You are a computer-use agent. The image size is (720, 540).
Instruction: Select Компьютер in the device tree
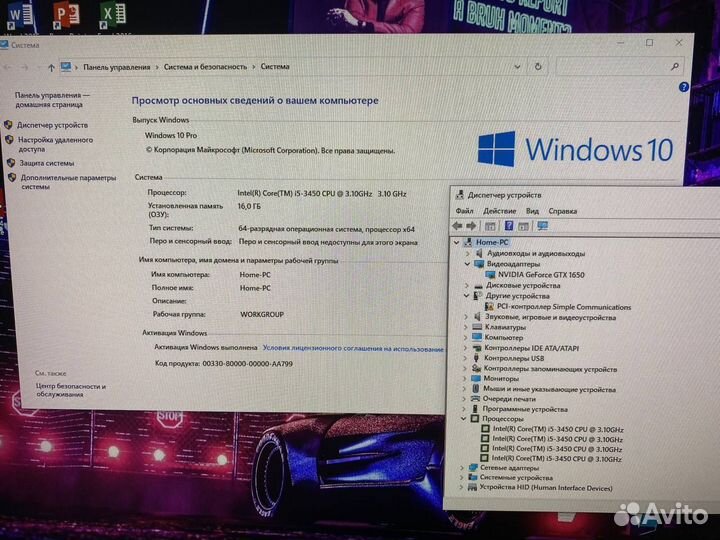(x=504, y=338)
